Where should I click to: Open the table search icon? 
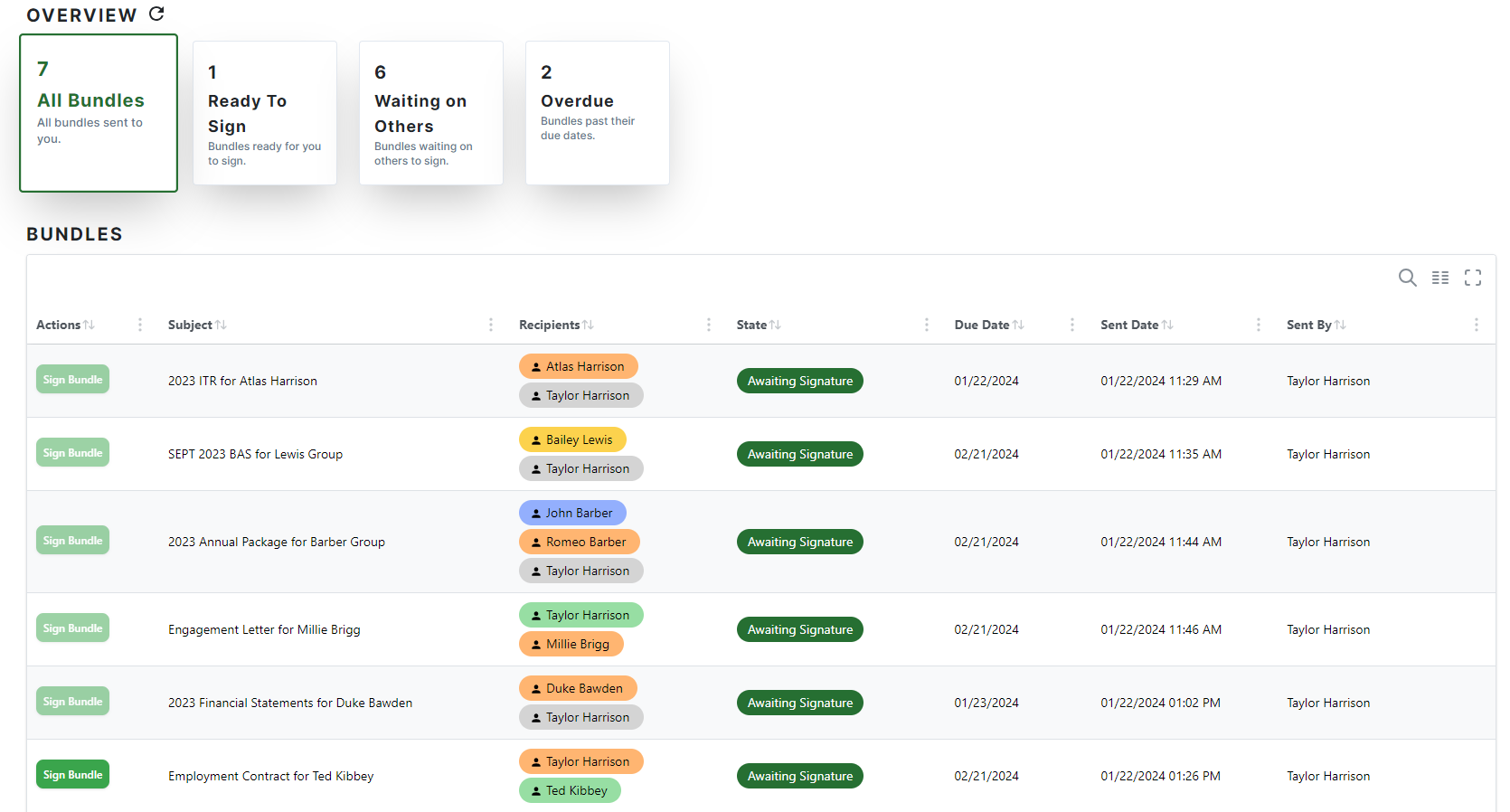1407,278
